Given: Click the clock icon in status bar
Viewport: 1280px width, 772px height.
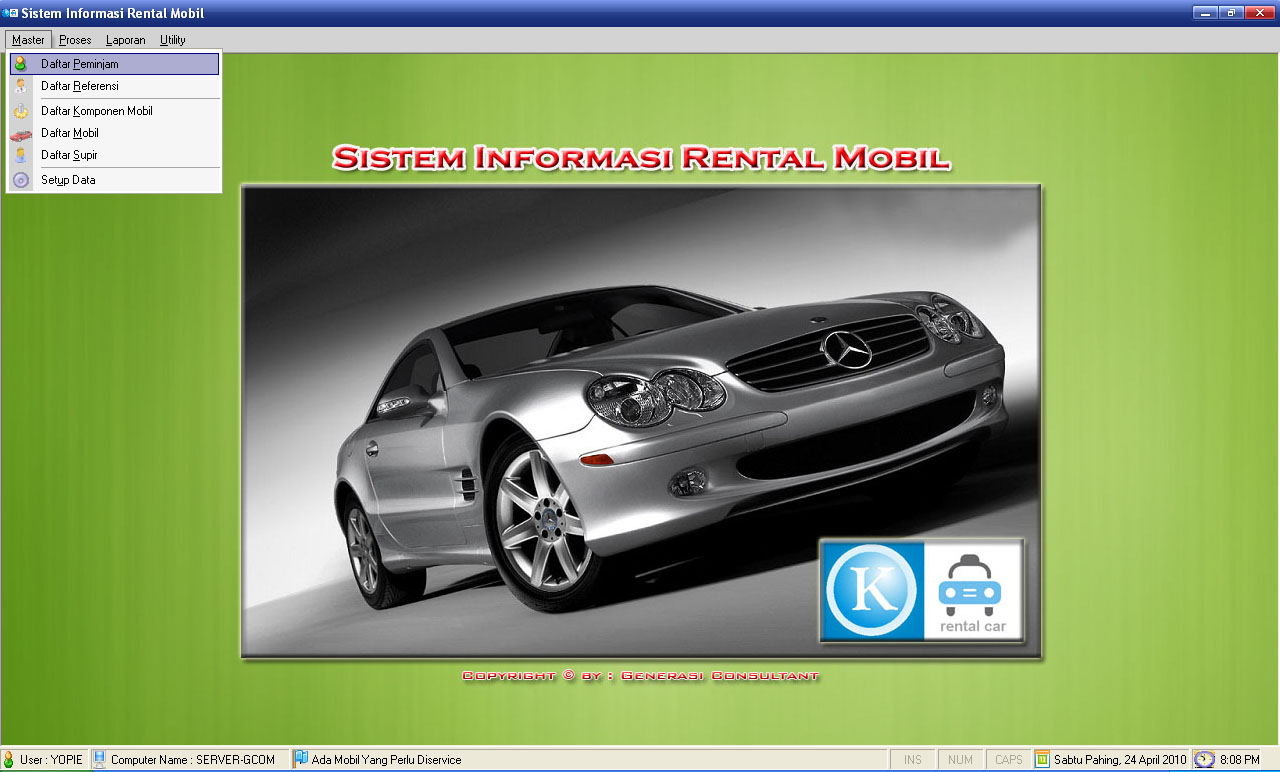Looking at the screenshot, I should click(1205, 760).
